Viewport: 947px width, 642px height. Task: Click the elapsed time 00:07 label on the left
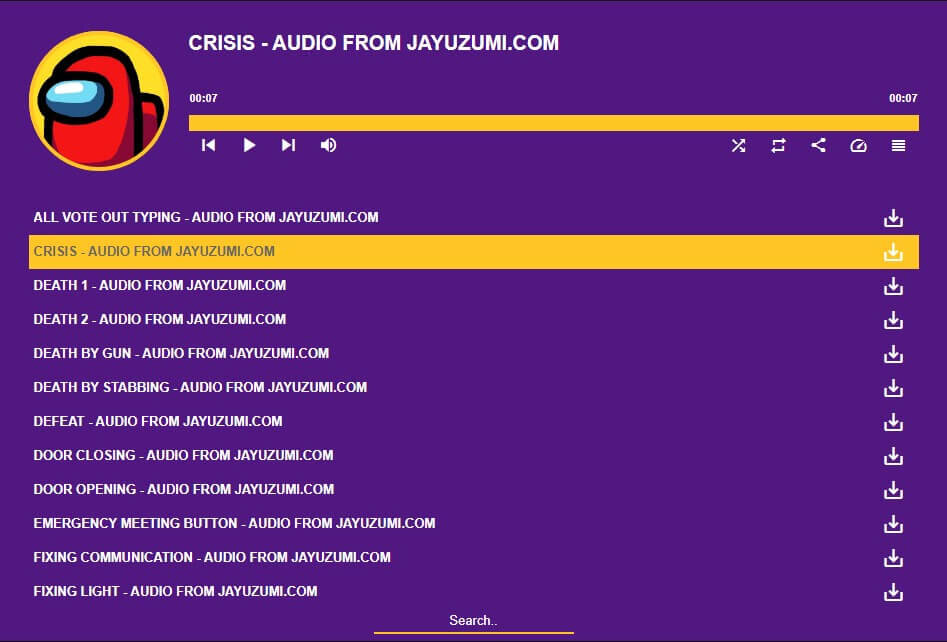click(x=204, y=98)
